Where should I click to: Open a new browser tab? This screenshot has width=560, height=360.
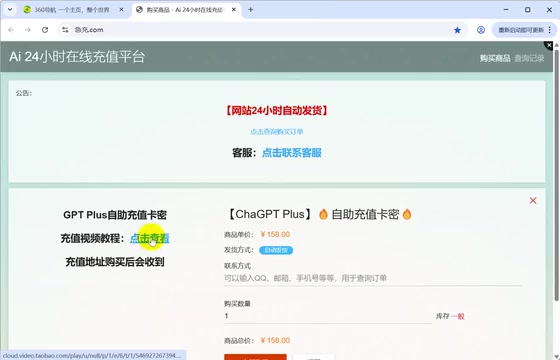click(251, 10)
